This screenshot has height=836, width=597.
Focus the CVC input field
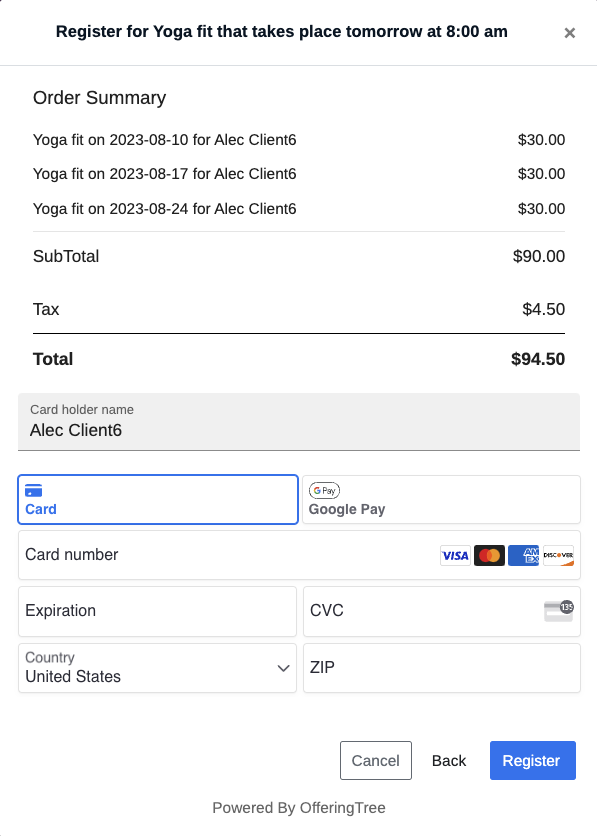[x=442, y=612]
